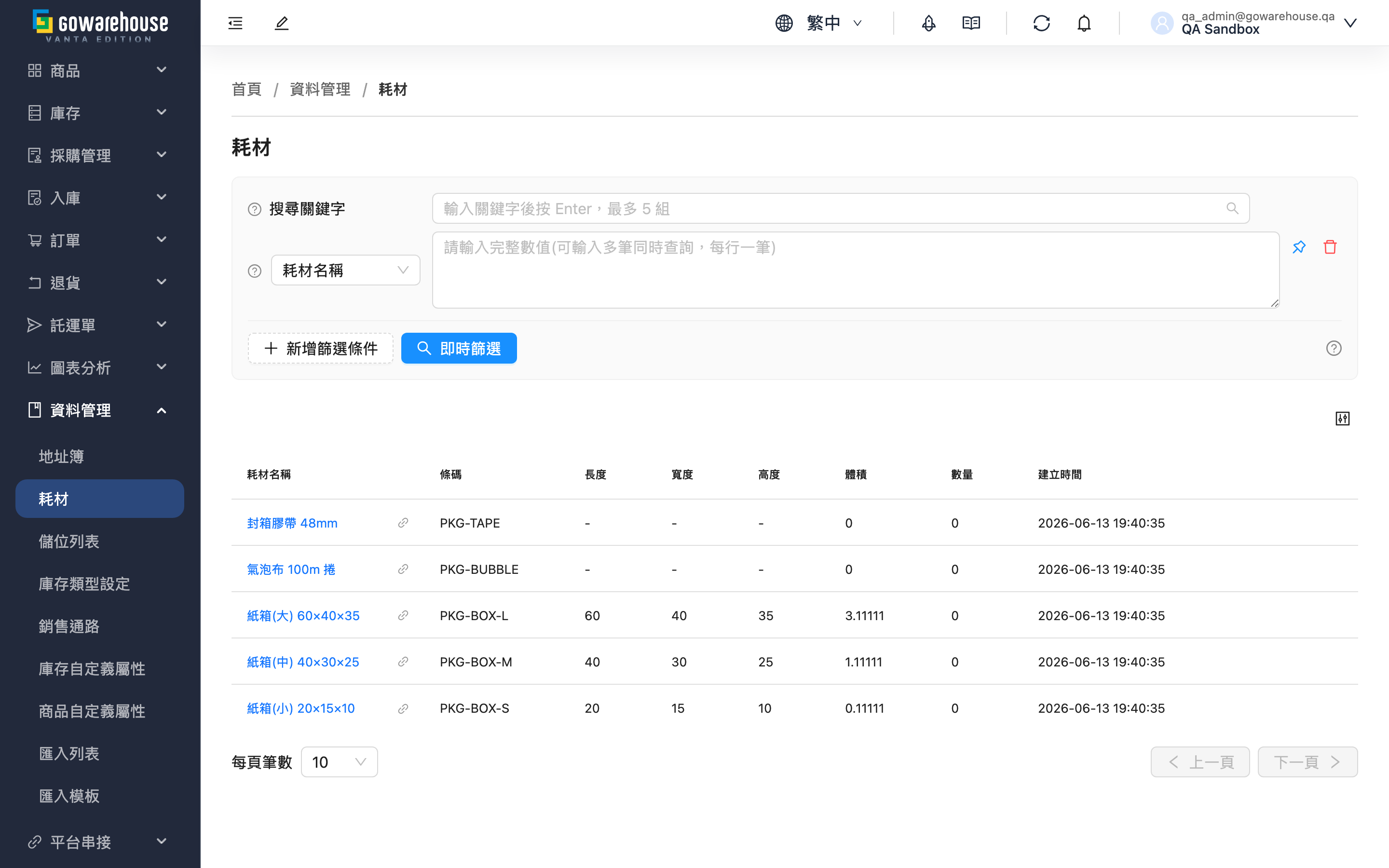Open 商品自定義屬性 in the sidebar
Viewport: 1389px width, 868px height.
pos(100,711)
